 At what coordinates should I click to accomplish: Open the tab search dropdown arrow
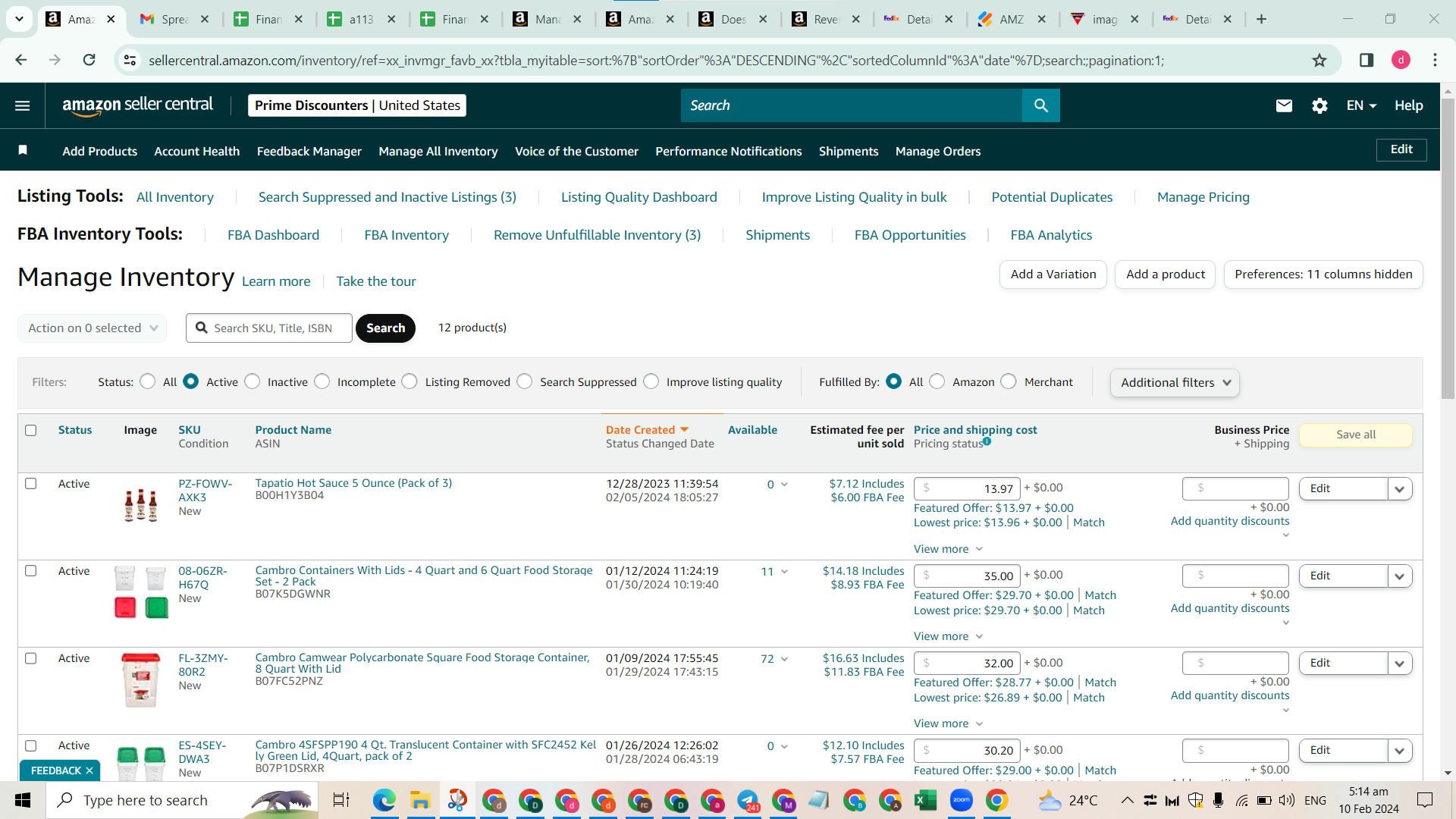pyautogui.click(x=19, y=19)
